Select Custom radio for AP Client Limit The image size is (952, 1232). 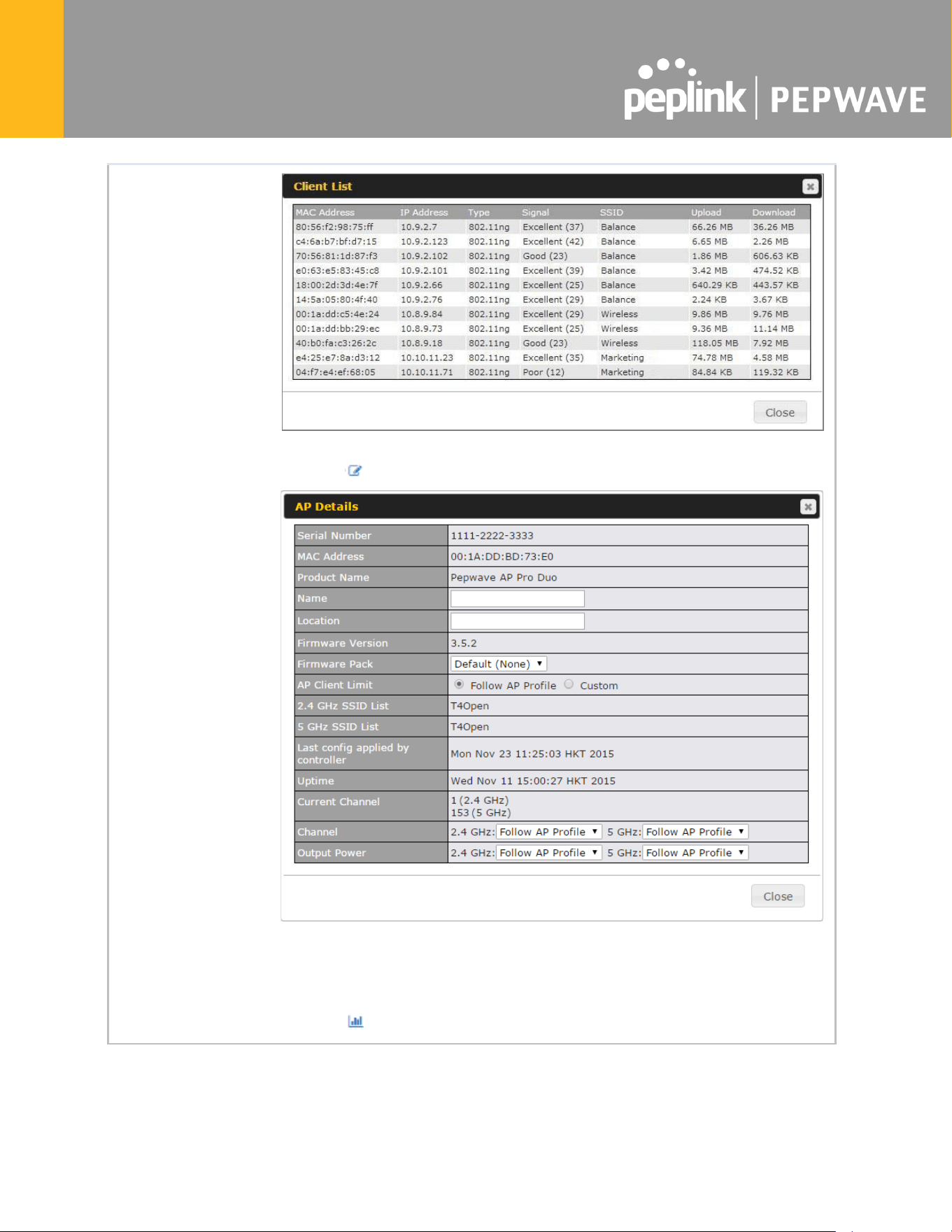tap(569, 684)
